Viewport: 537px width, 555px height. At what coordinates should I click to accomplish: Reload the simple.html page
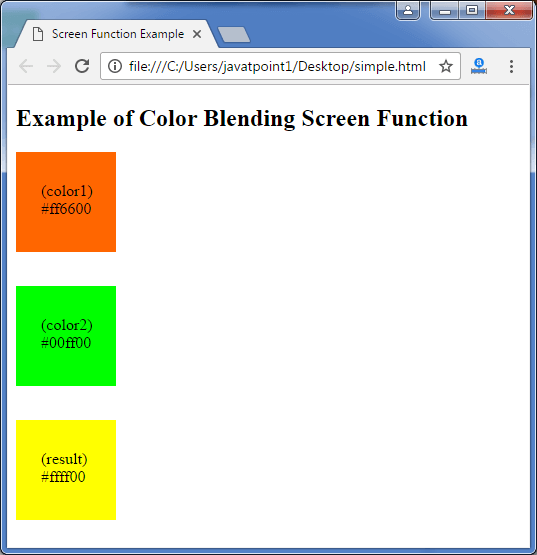click(82, 66)
